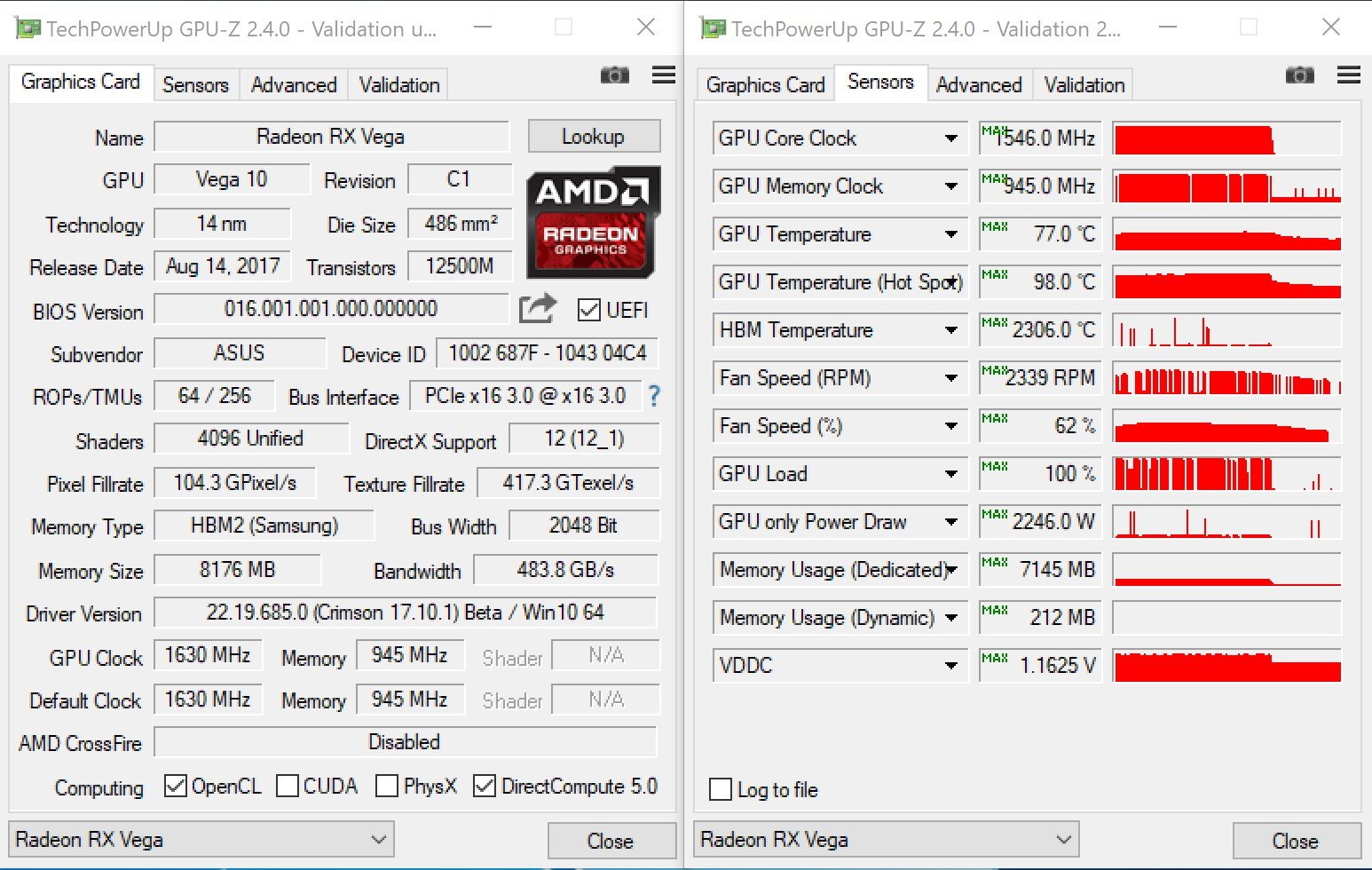Click the AMD CrossFire Disabled field

(x=406, y=742)
